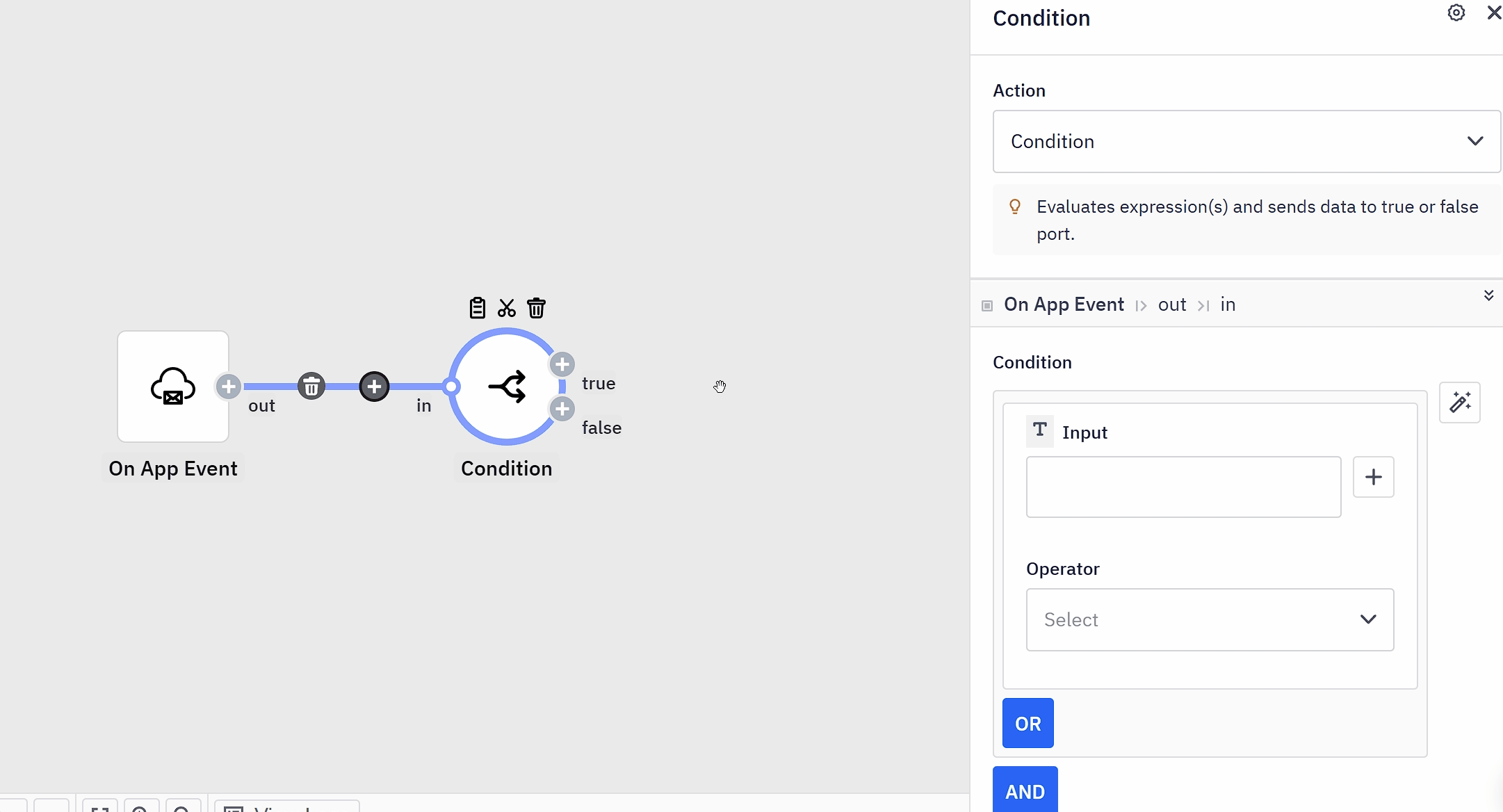Click the OR button
The image size is (1503, 812).
click(1027, 723)
